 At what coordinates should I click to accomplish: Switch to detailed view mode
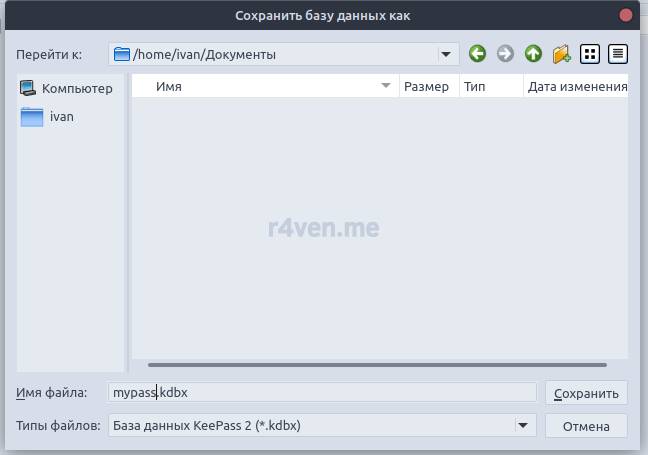click(x=618, y=54)
